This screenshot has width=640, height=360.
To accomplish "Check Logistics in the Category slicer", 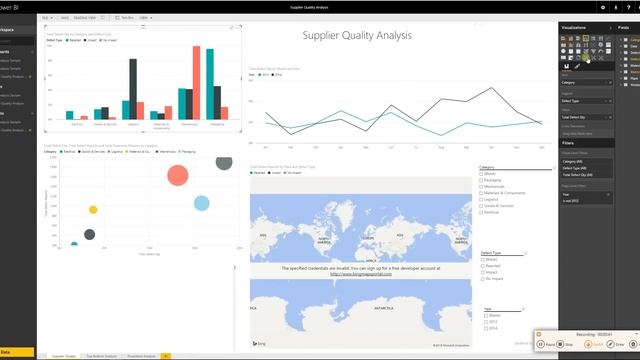I will 481,200.
